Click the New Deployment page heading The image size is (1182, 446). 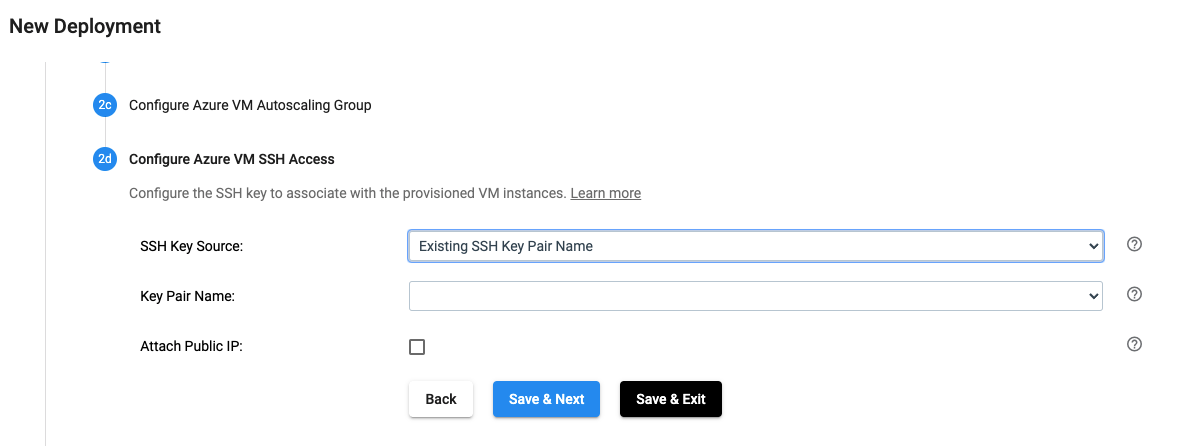[x=85, y=26]
